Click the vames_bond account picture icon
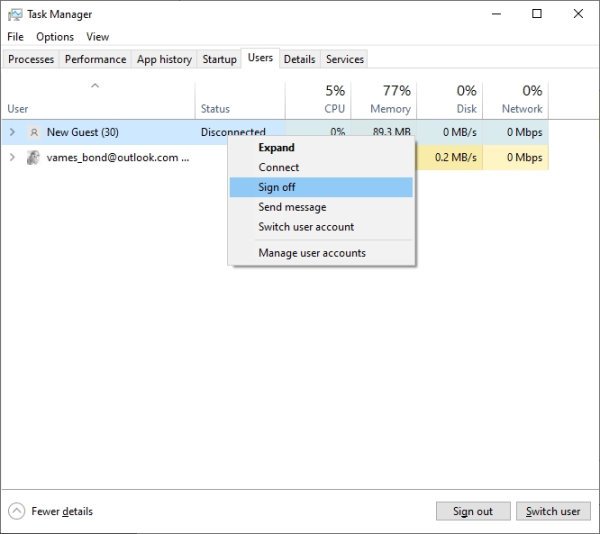This screenshot has width=600, height=534. click(33, 158)
